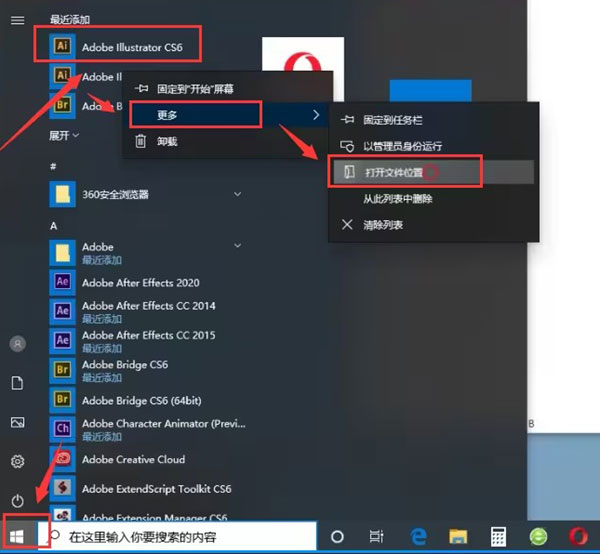Open the green 360 browser taskbar icon
Image resolution: width=600 pixels, height=554 pixels.
coord(538,536)
